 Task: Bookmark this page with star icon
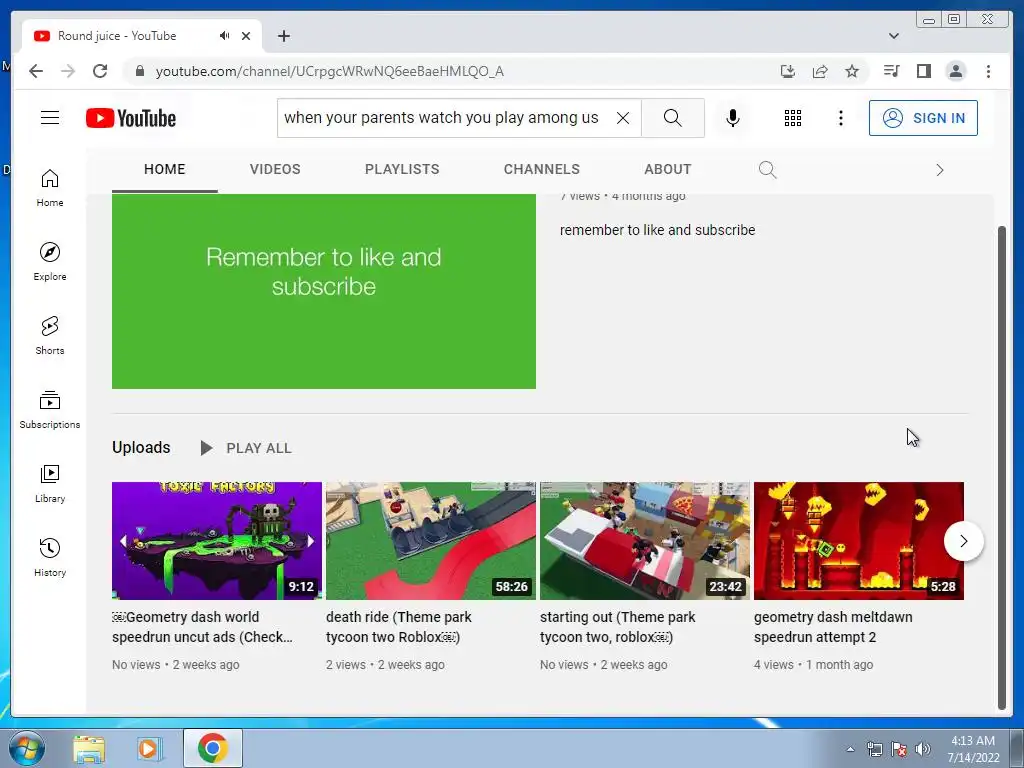[852, 71]
